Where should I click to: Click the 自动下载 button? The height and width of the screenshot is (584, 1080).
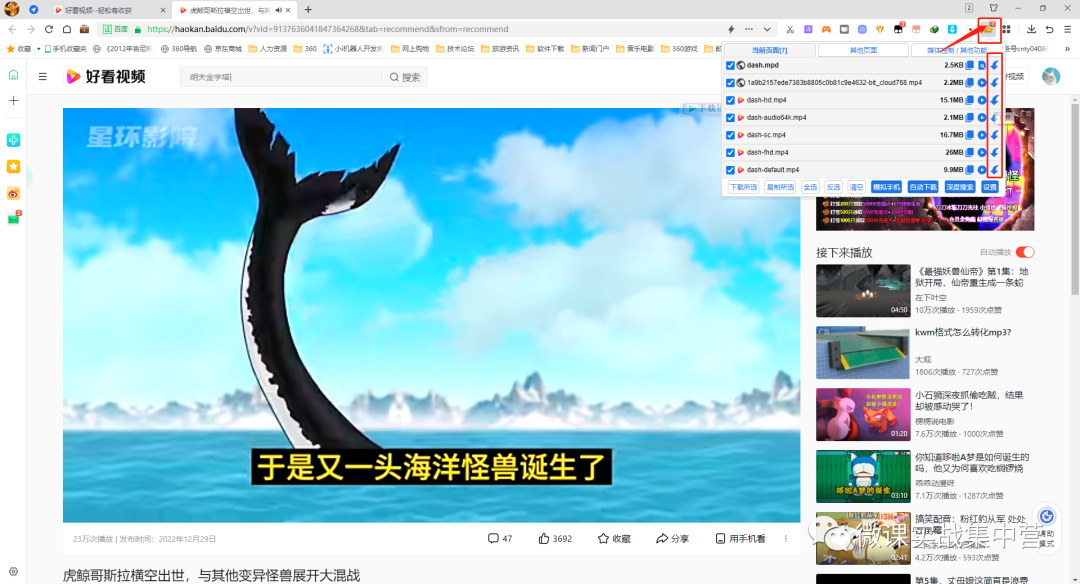coord(923,187)
